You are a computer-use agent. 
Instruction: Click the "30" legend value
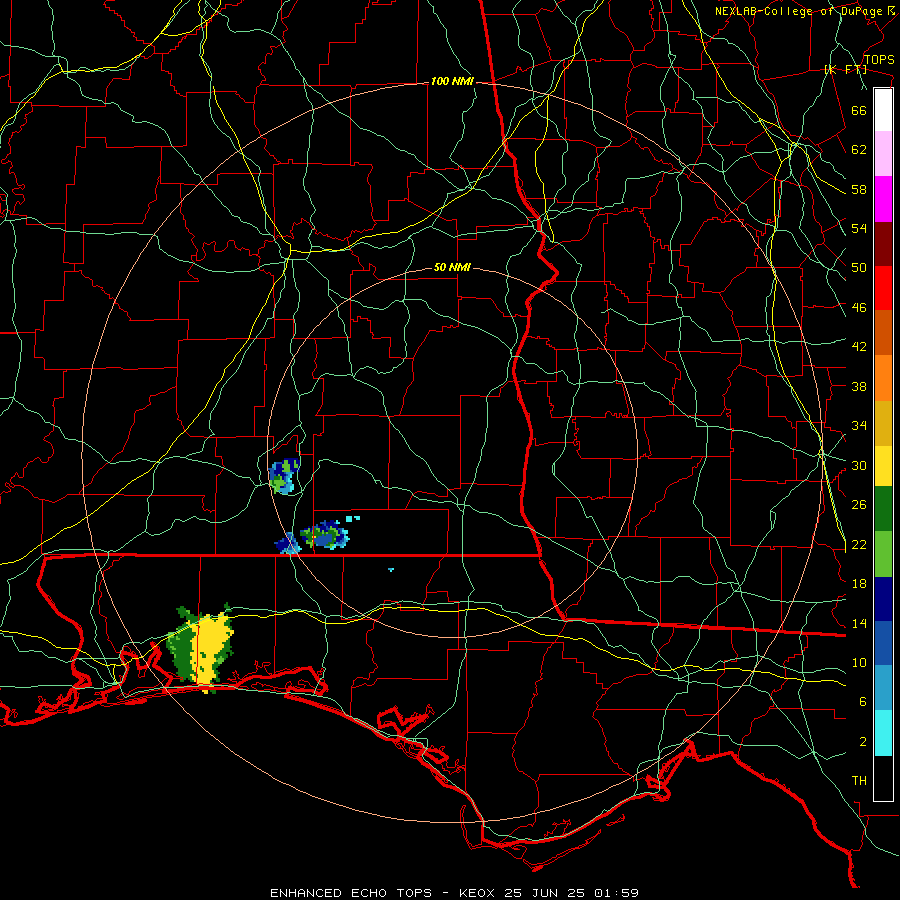[x=859, y=465]
